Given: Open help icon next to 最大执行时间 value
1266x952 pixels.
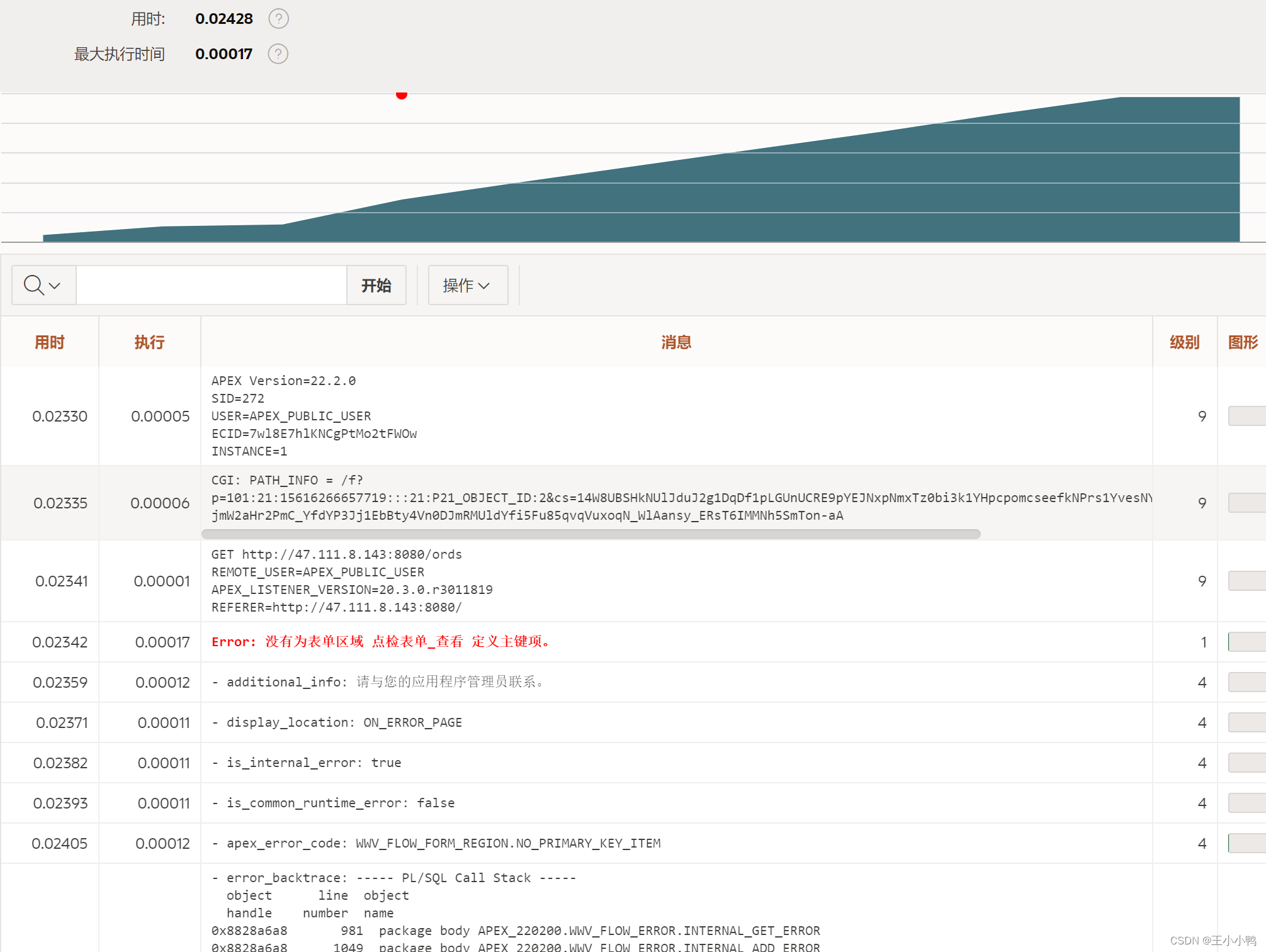Looking at the screenshot, I should pos(278,54).
